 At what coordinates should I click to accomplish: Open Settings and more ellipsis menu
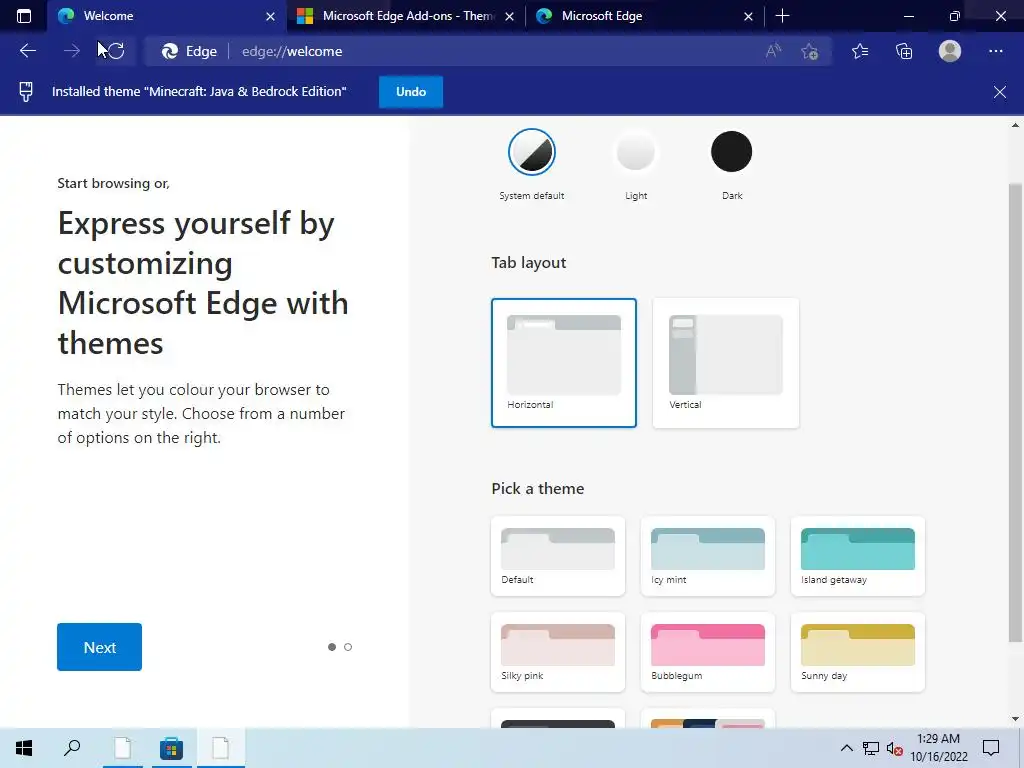tap(995, 51)
